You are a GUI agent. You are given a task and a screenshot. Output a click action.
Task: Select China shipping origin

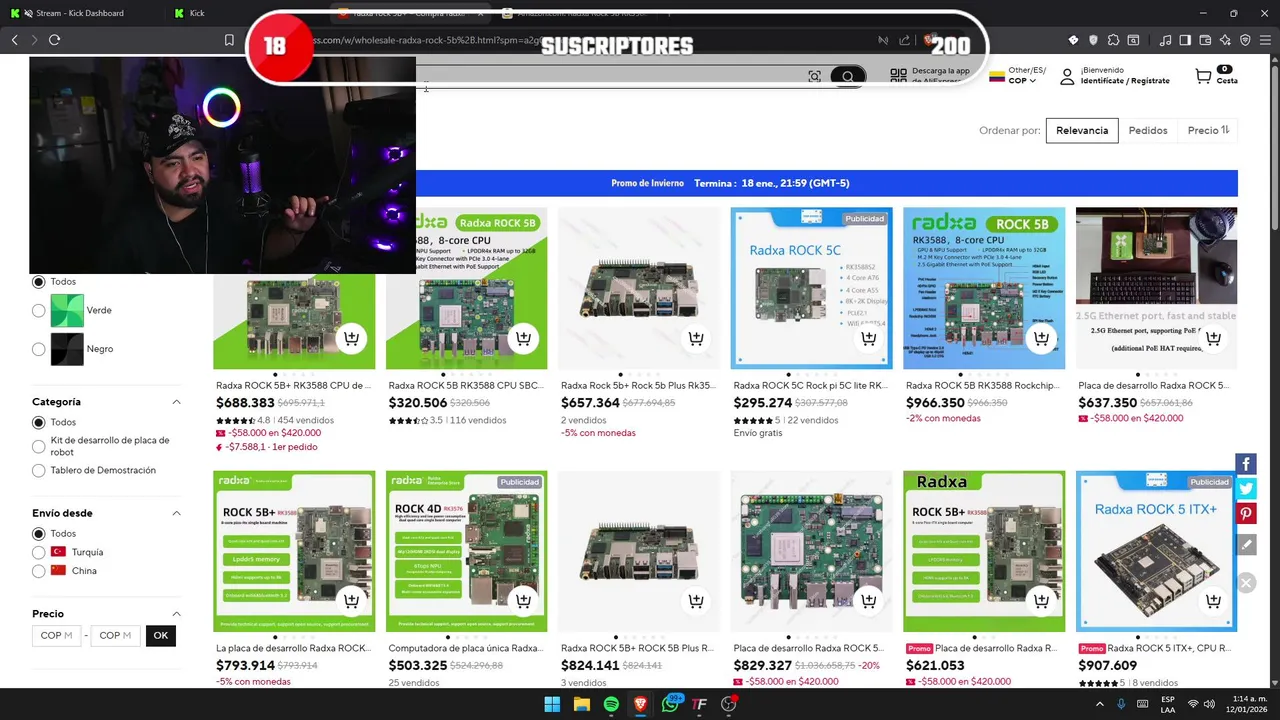pos(39,571)
